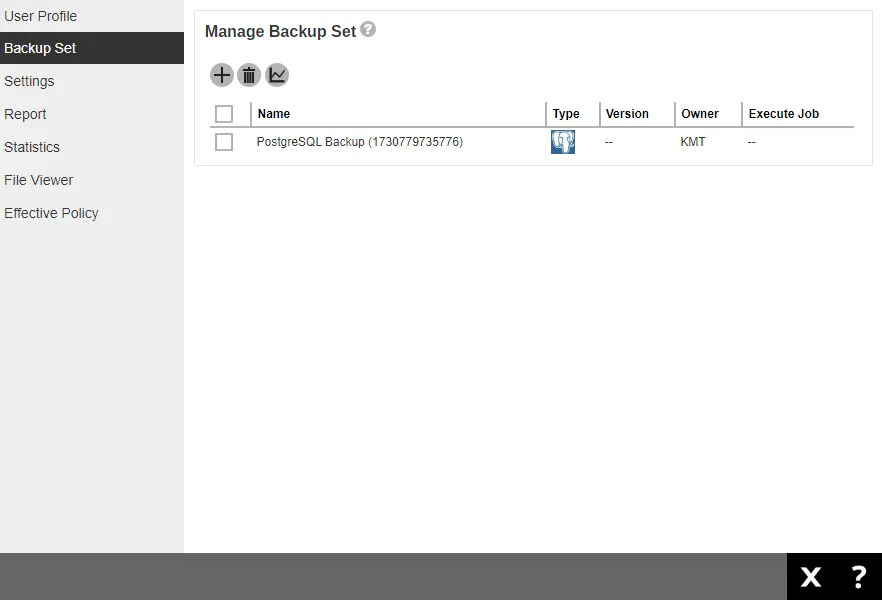The height and width of the screenshot is (600, 882).
Task: Switch to the Statistics section
Action: click(x=32, y=147)
